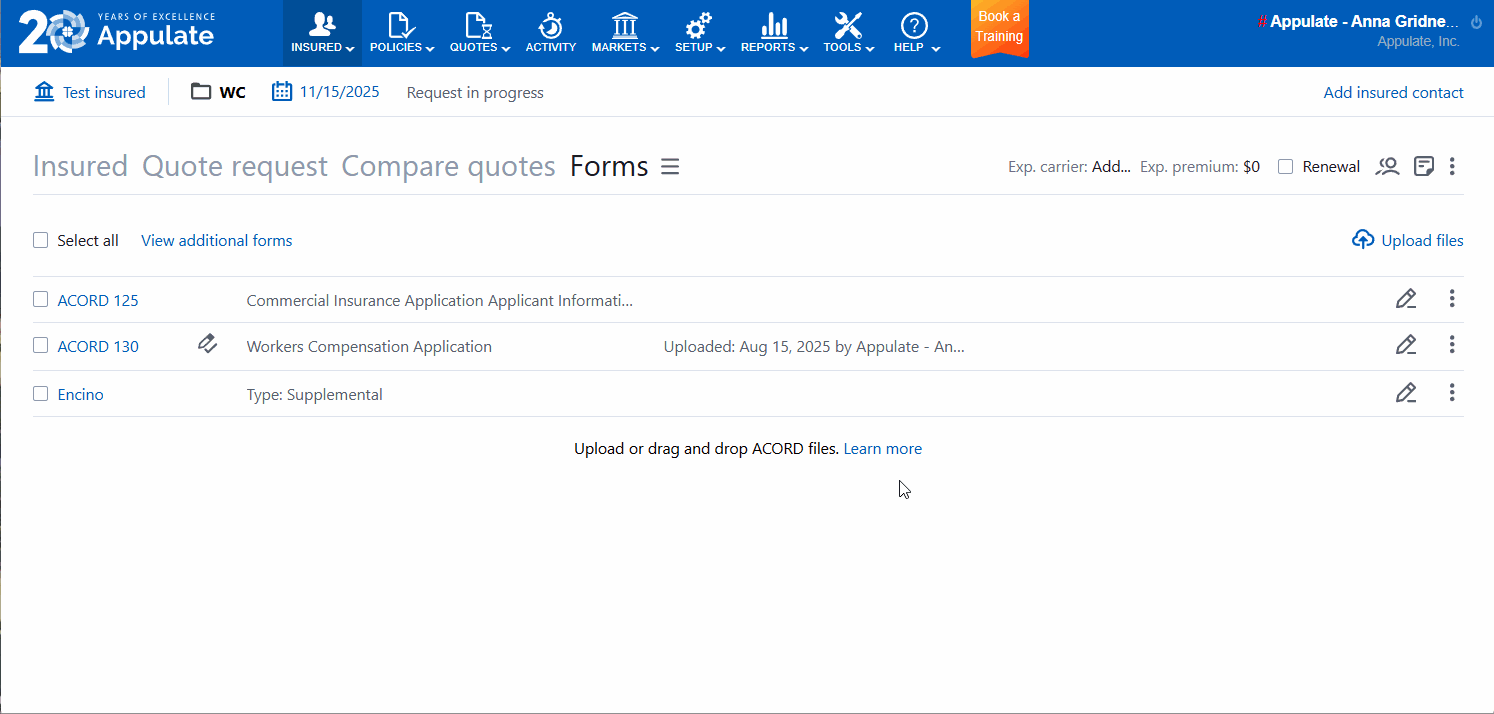Expand the Markets dropdown arrow
This screenshot has height=714, width=1494.
[654, 48]
